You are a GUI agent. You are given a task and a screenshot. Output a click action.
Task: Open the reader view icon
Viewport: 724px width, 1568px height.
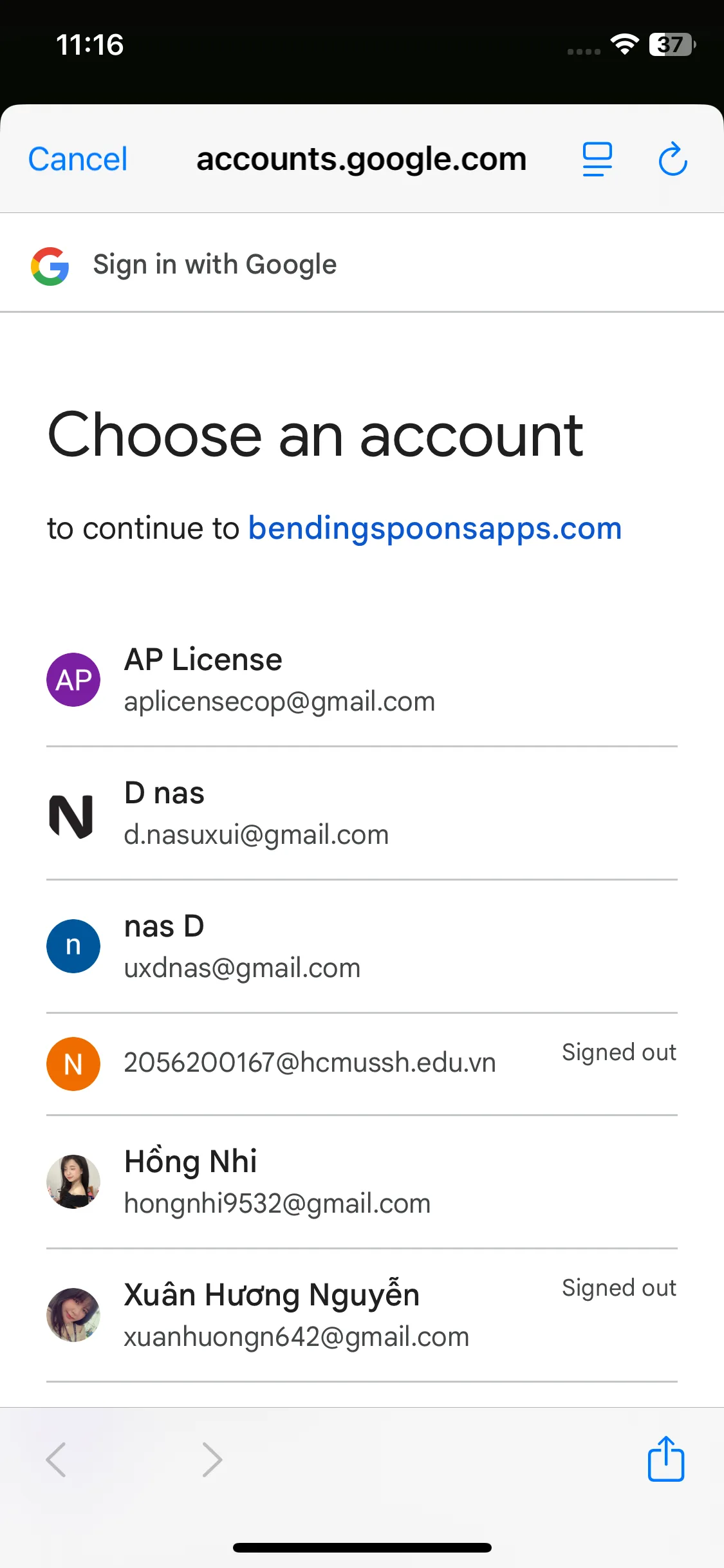coord(597,159)
